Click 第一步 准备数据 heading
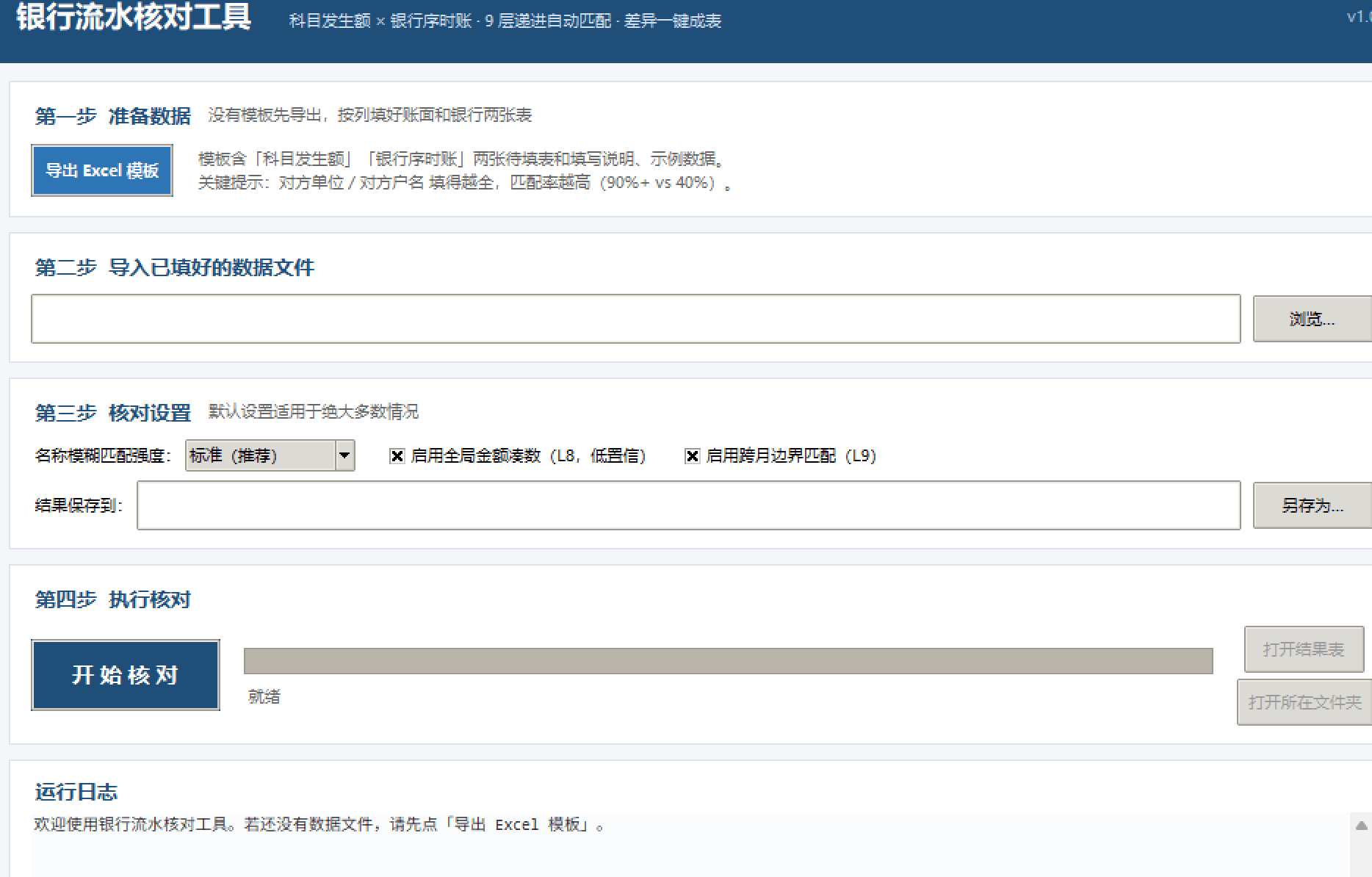 113,116
